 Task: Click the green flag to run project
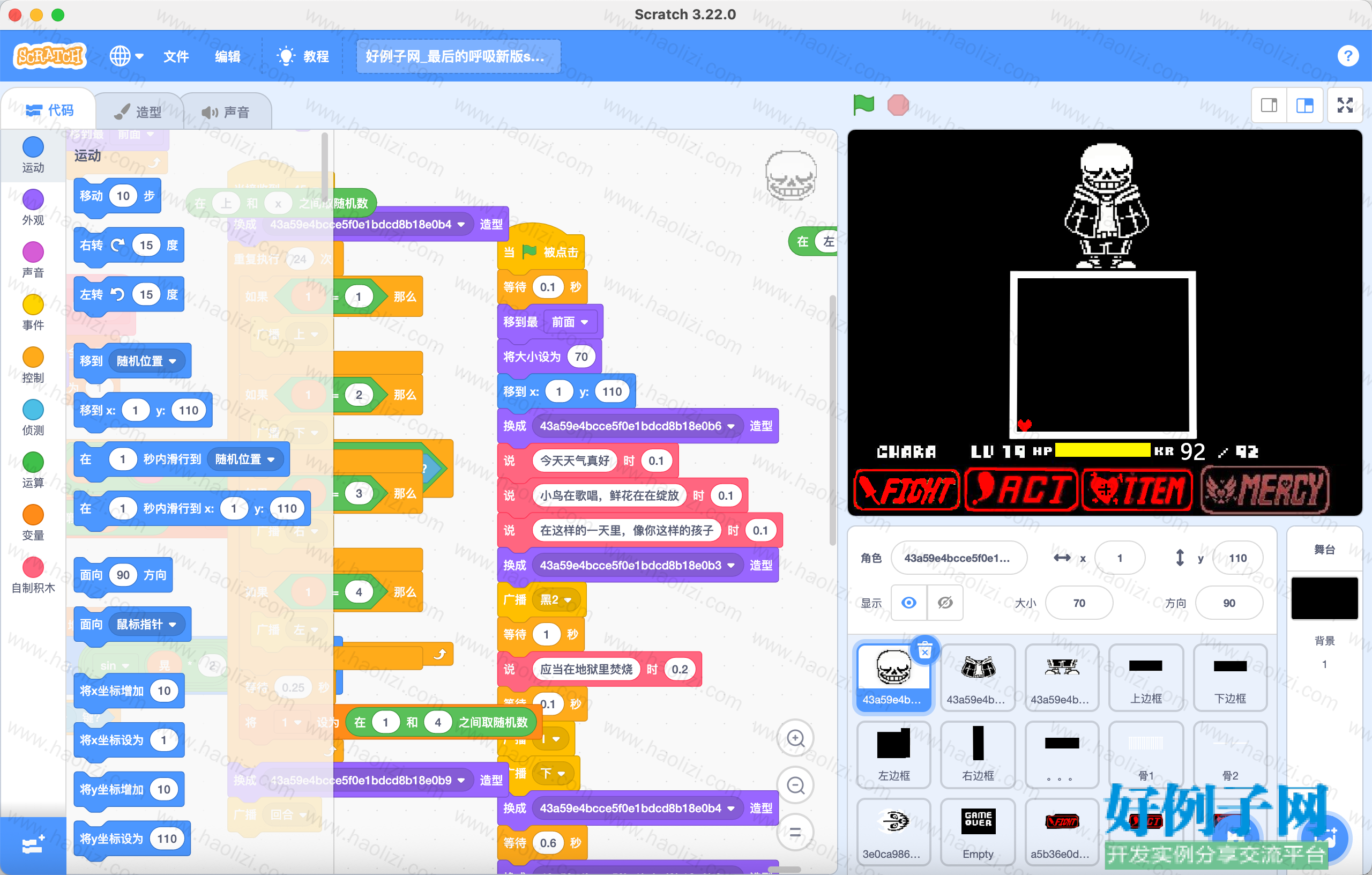click(864, 105)
